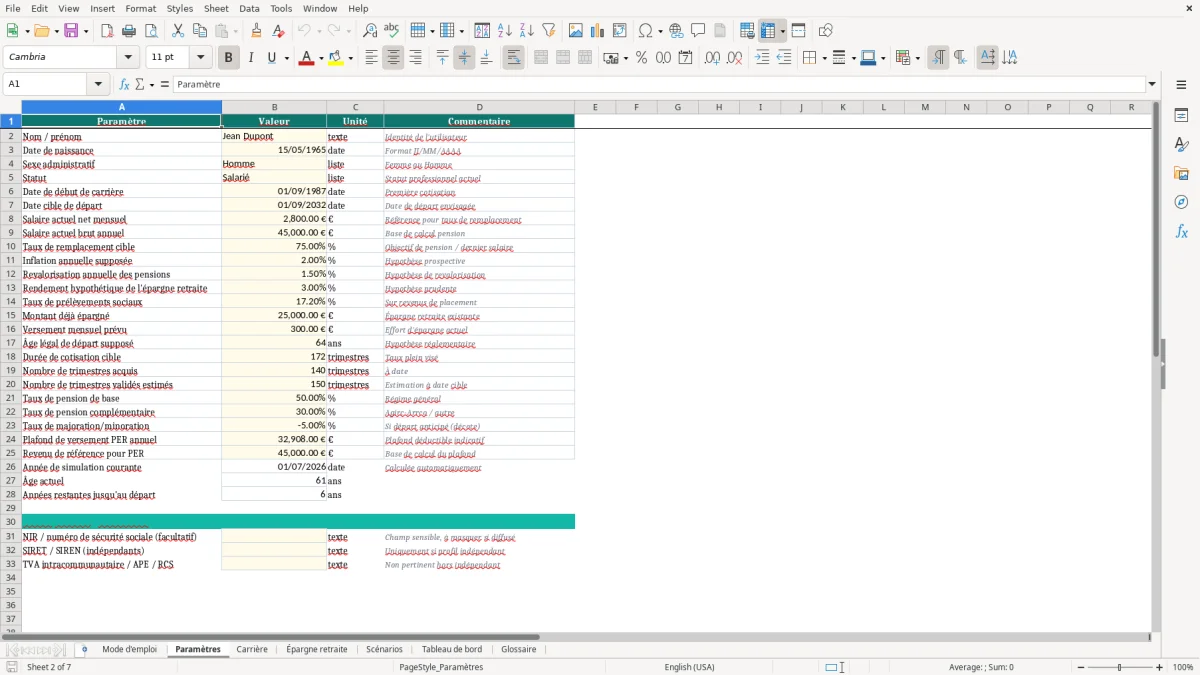Click the Sort Descending icon
Viewport: 1200px width, 675px height.
(526, 31)
